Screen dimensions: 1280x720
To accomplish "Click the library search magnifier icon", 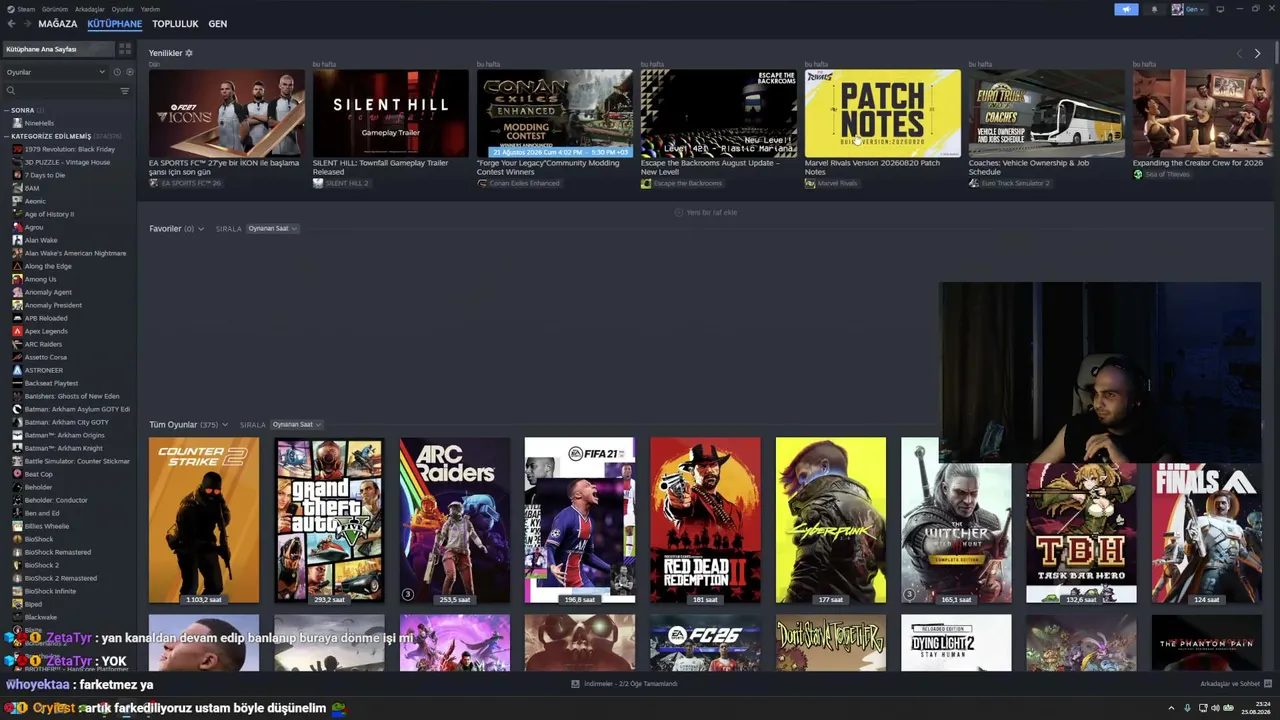I will point(11,91).
